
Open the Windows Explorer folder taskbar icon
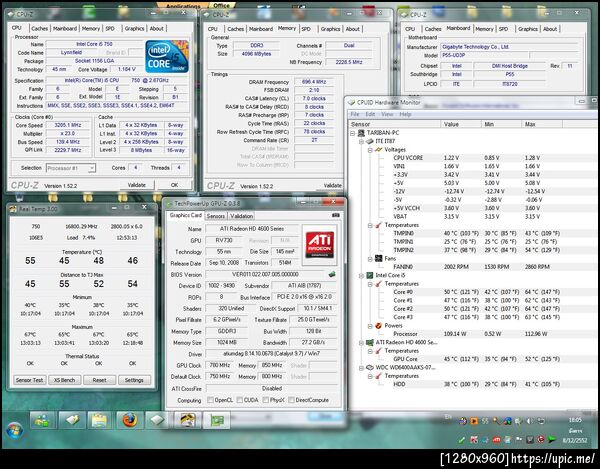[x=99, y=420]
